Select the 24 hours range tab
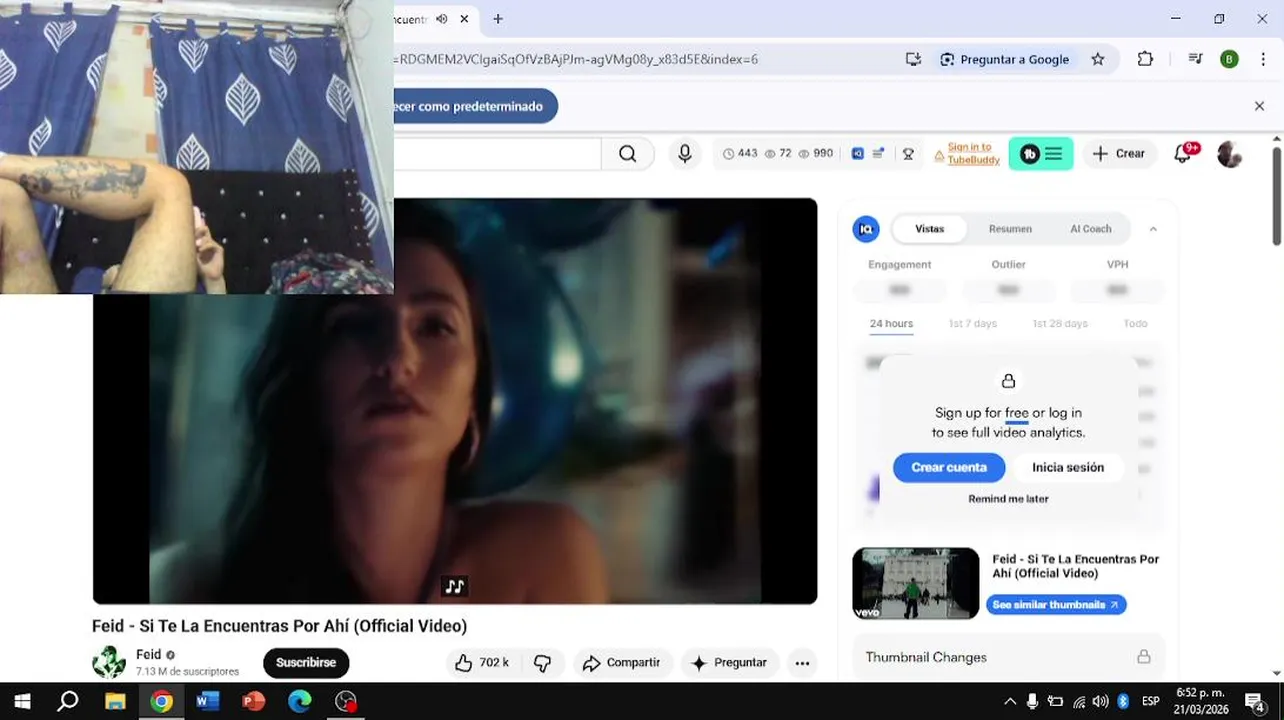The height and width of the screenshot is (720, 1284). (891, 324)
